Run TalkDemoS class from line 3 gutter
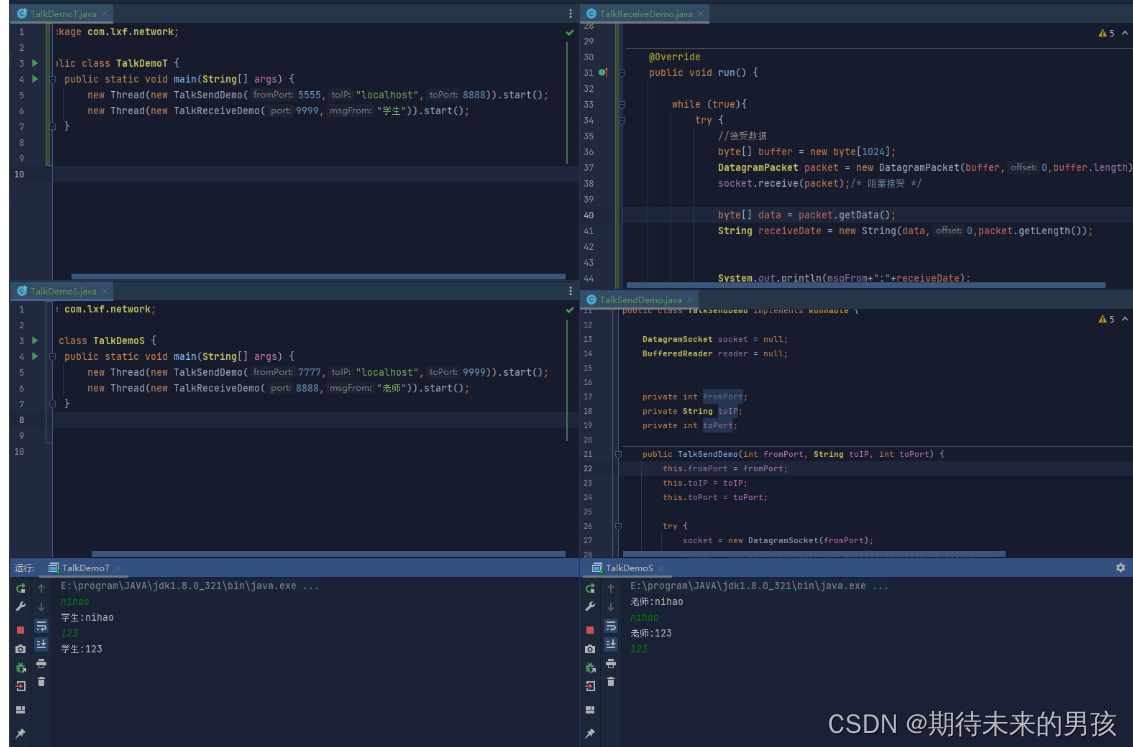This screenshot has height=747, width=1133. [x=35, y=341]
